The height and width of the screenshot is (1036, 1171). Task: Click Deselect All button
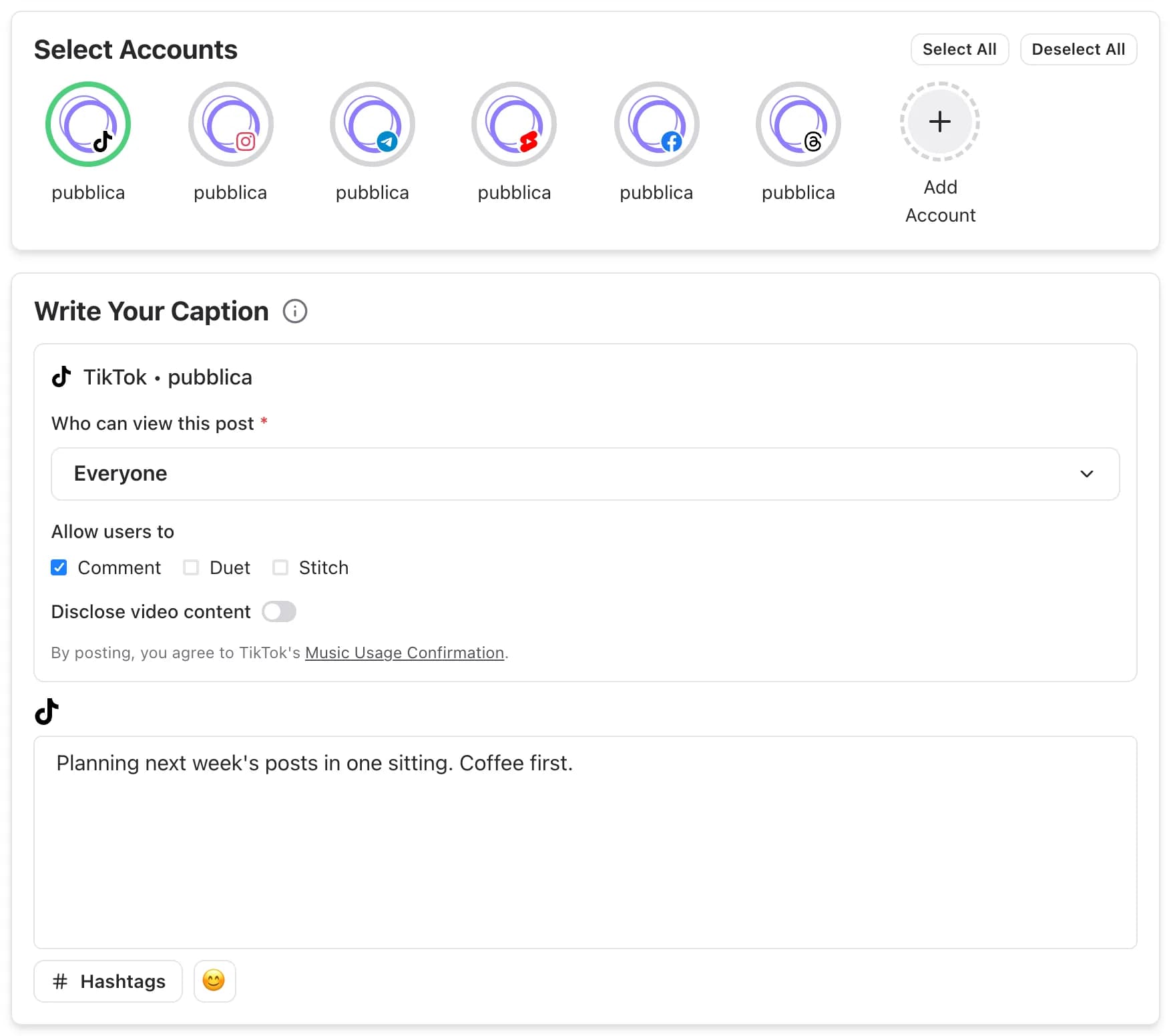(x=1078, y=49)
